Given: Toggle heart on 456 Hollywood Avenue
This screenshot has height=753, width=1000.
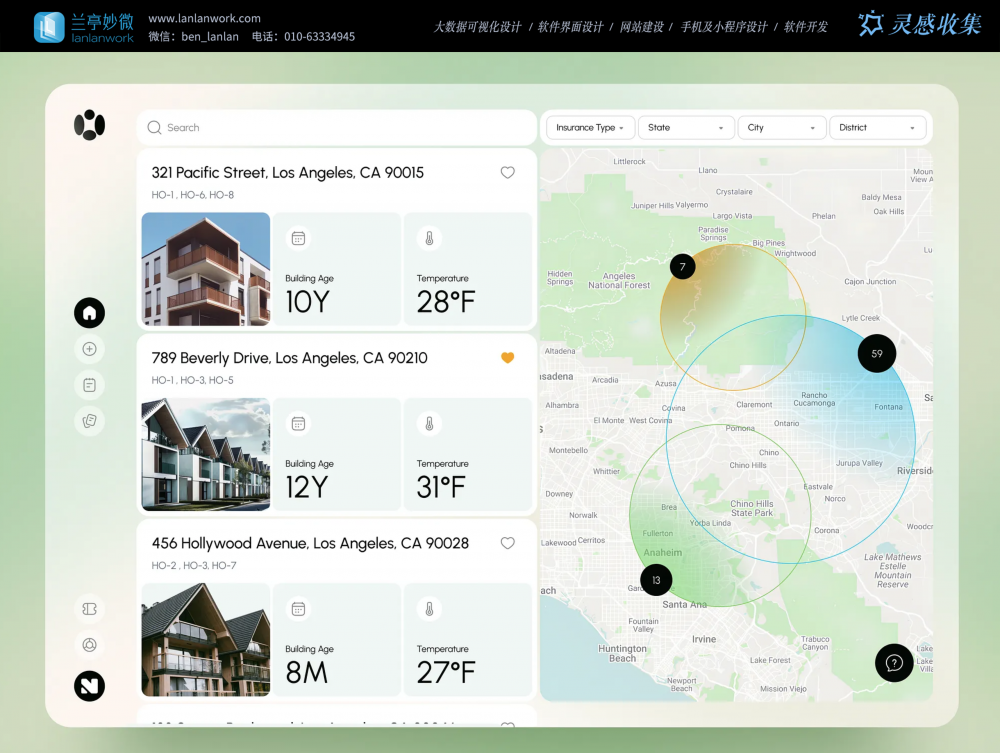Looking at the screenshot, I should (507, 543).
